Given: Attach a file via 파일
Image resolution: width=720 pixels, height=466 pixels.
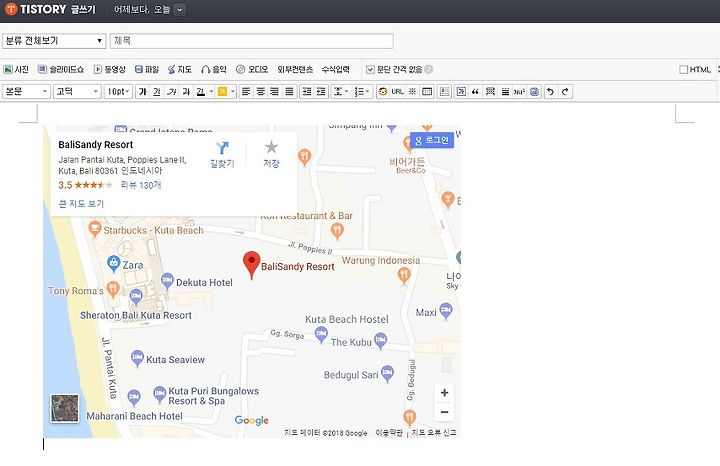Looking at the screenshot, I should tap(147, 69).
